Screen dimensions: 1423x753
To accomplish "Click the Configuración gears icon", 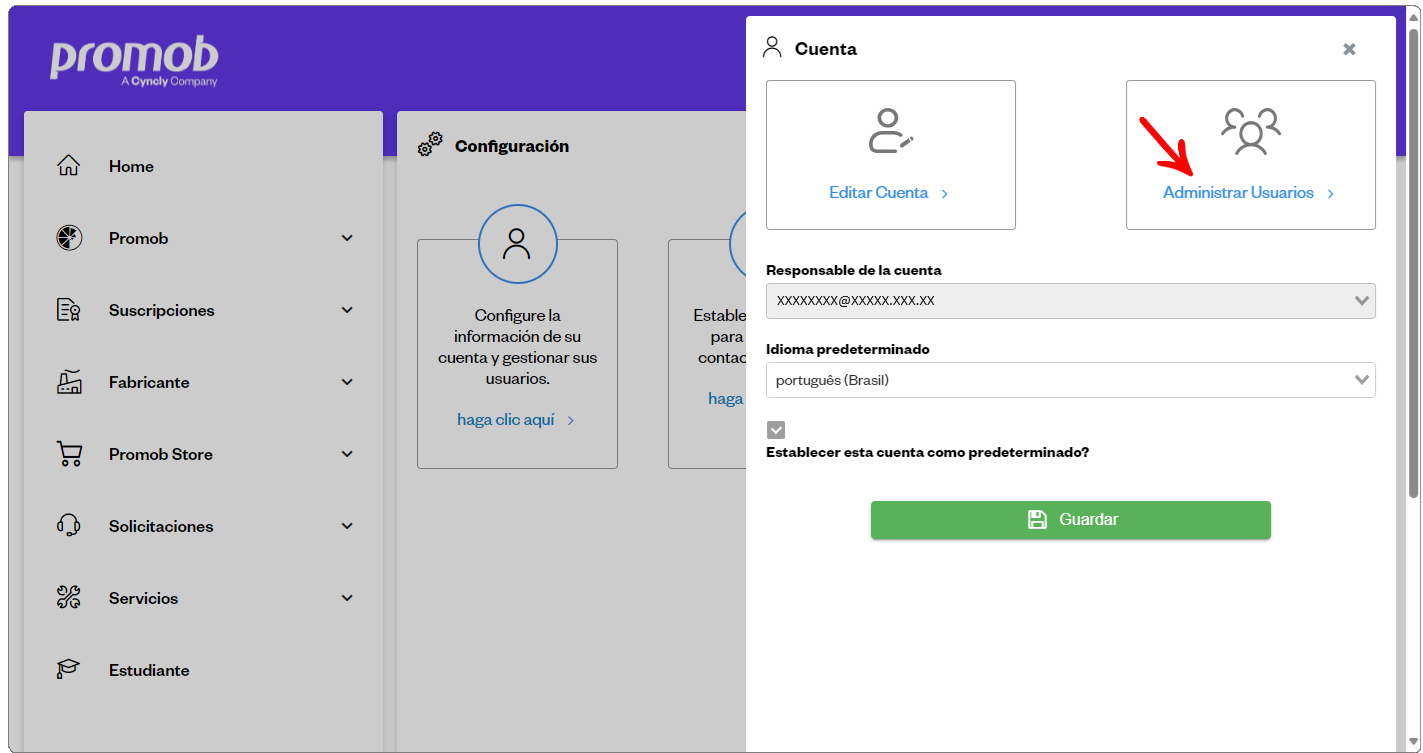I will pos(430,145).
